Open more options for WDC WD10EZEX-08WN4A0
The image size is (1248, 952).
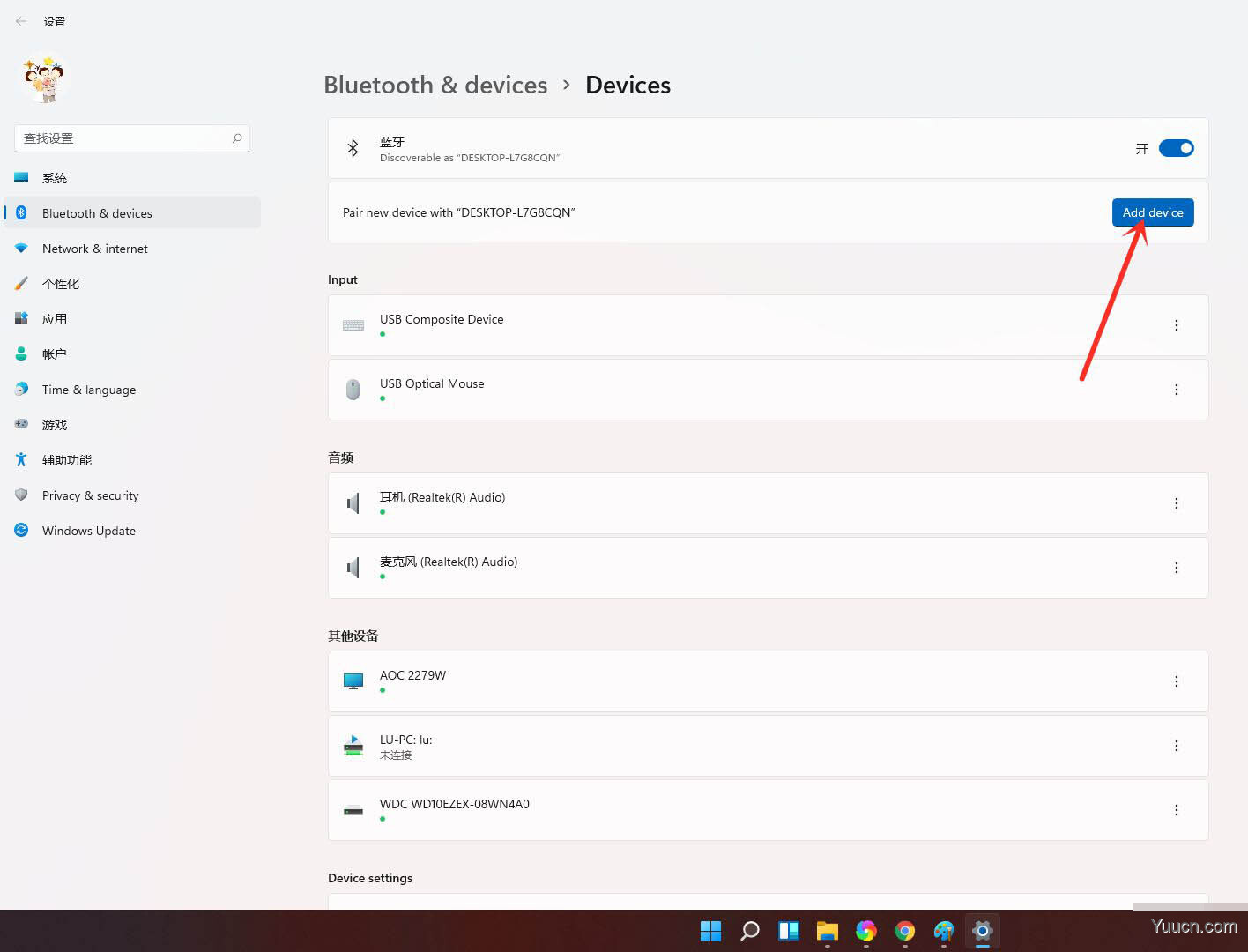1176,810
